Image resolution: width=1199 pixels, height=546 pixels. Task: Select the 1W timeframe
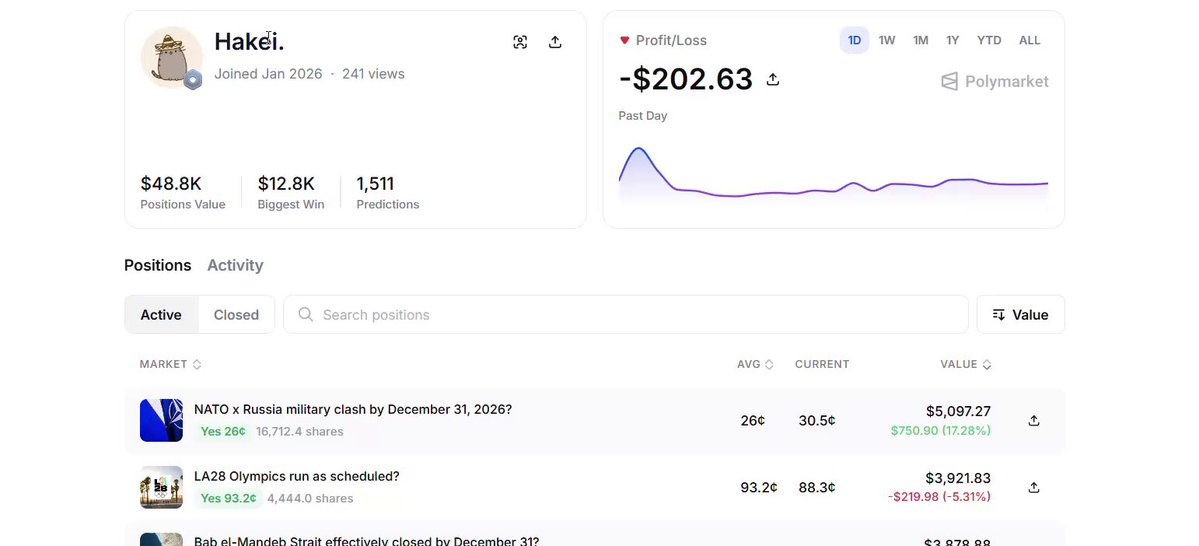coord(887,41)
